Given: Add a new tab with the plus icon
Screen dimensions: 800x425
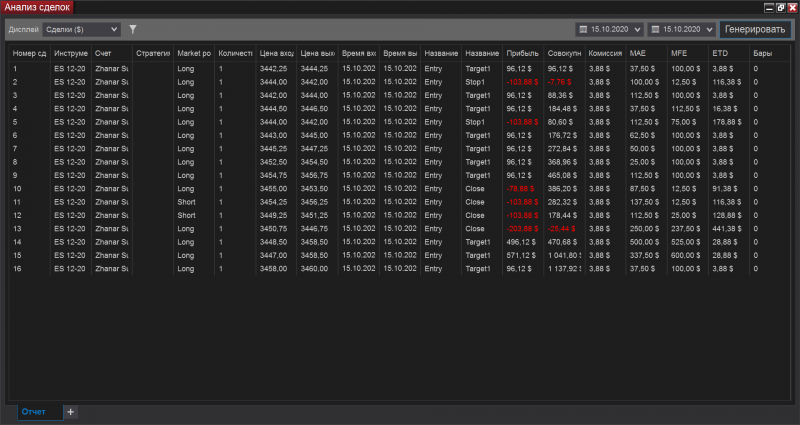Looking at the screenshot, I should tap(70, 412).
